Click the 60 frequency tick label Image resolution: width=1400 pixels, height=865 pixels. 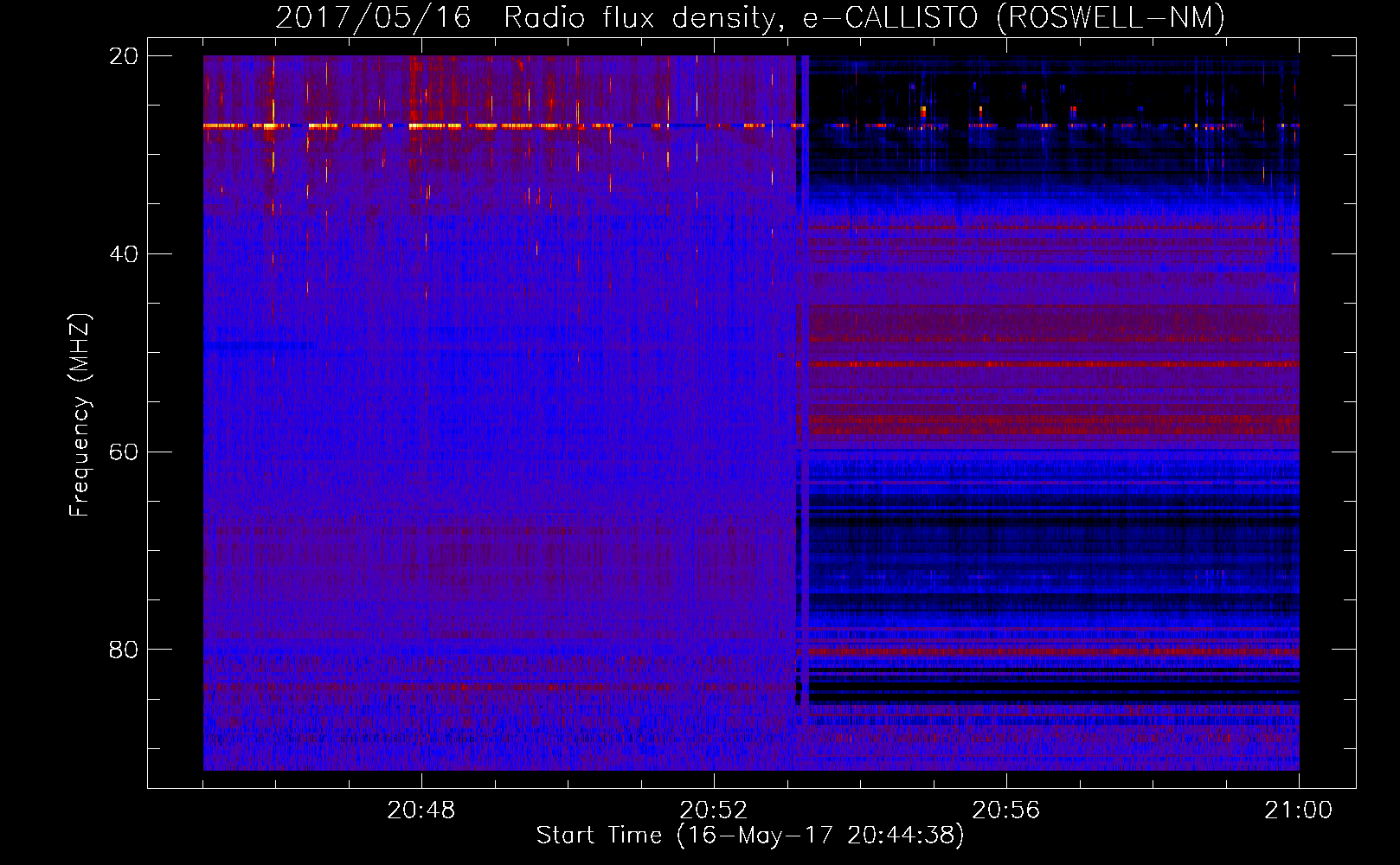point(124,452)
